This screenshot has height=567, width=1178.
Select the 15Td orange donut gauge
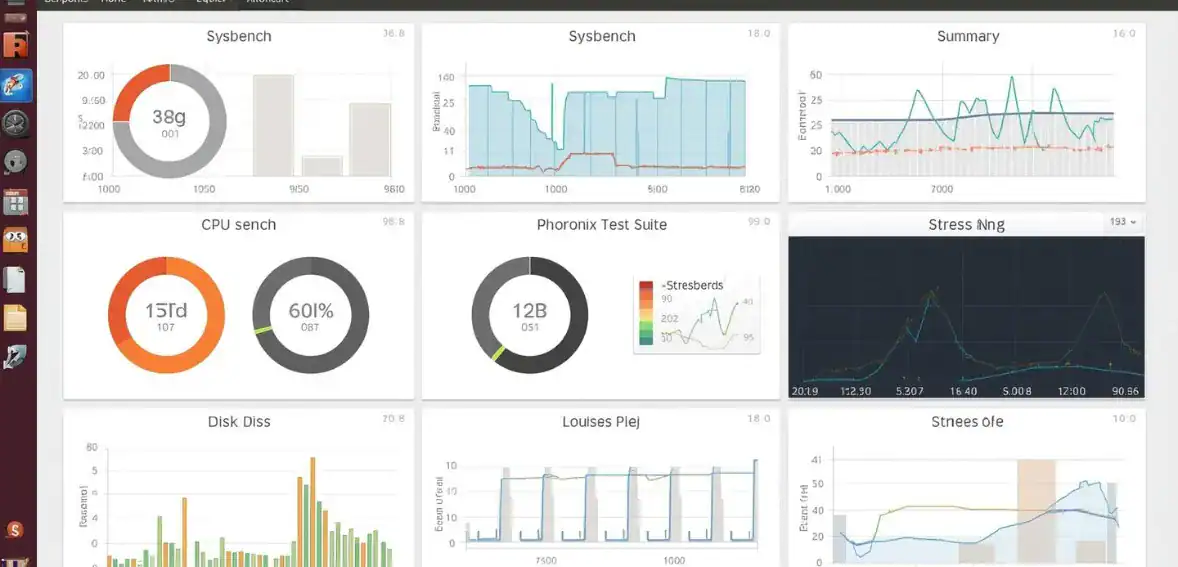click(166, 315)
